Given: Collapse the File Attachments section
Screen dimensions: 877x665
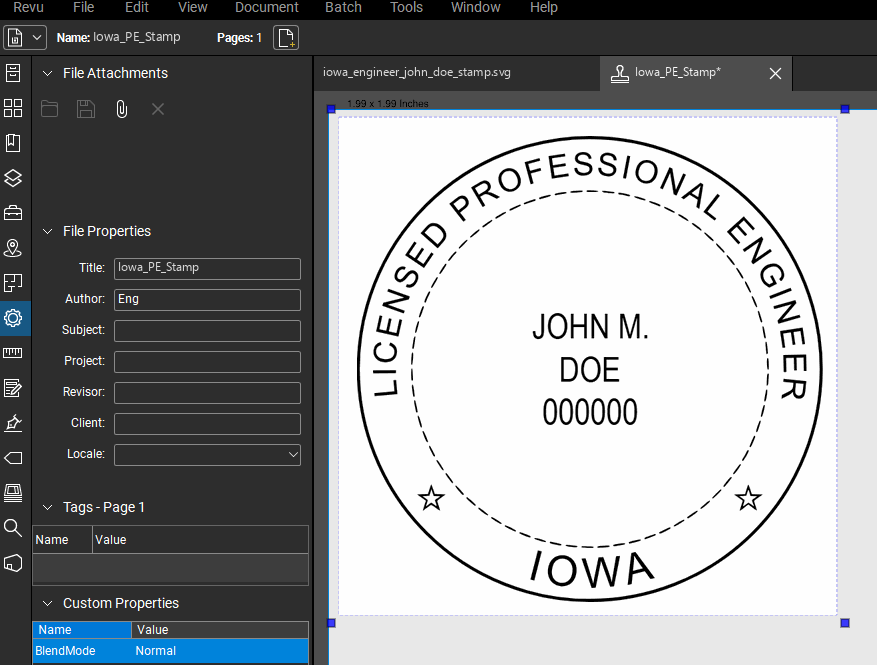Looking at the screenshot, I should click(48, 73).
